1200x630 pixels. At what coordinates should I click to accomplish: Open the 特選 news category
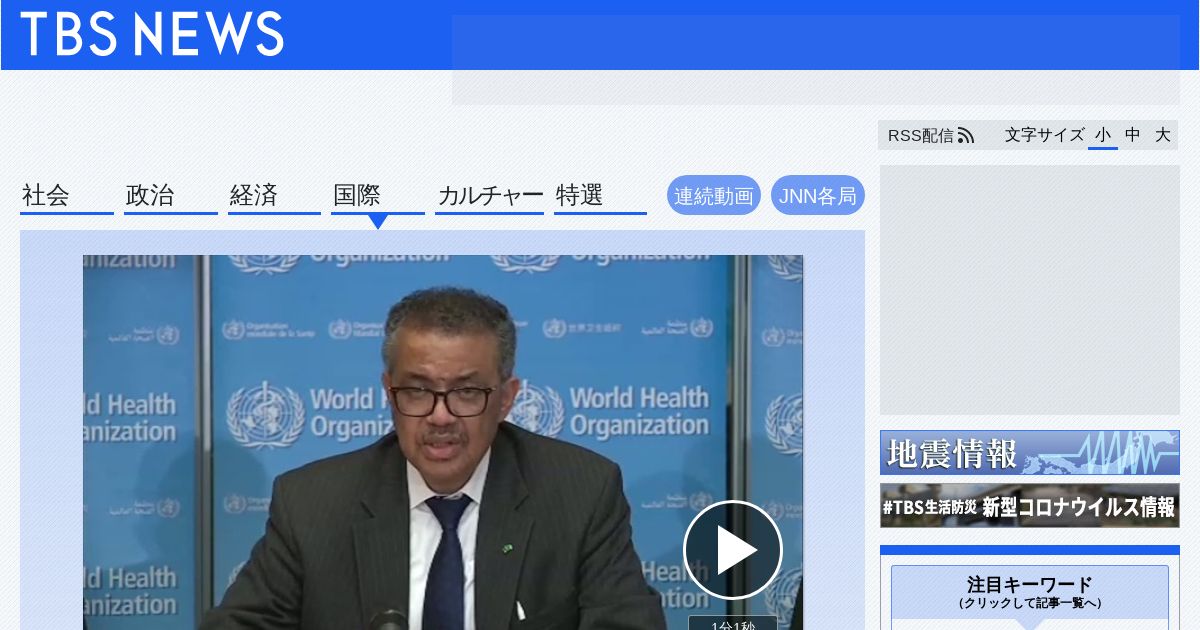[600, 196]
